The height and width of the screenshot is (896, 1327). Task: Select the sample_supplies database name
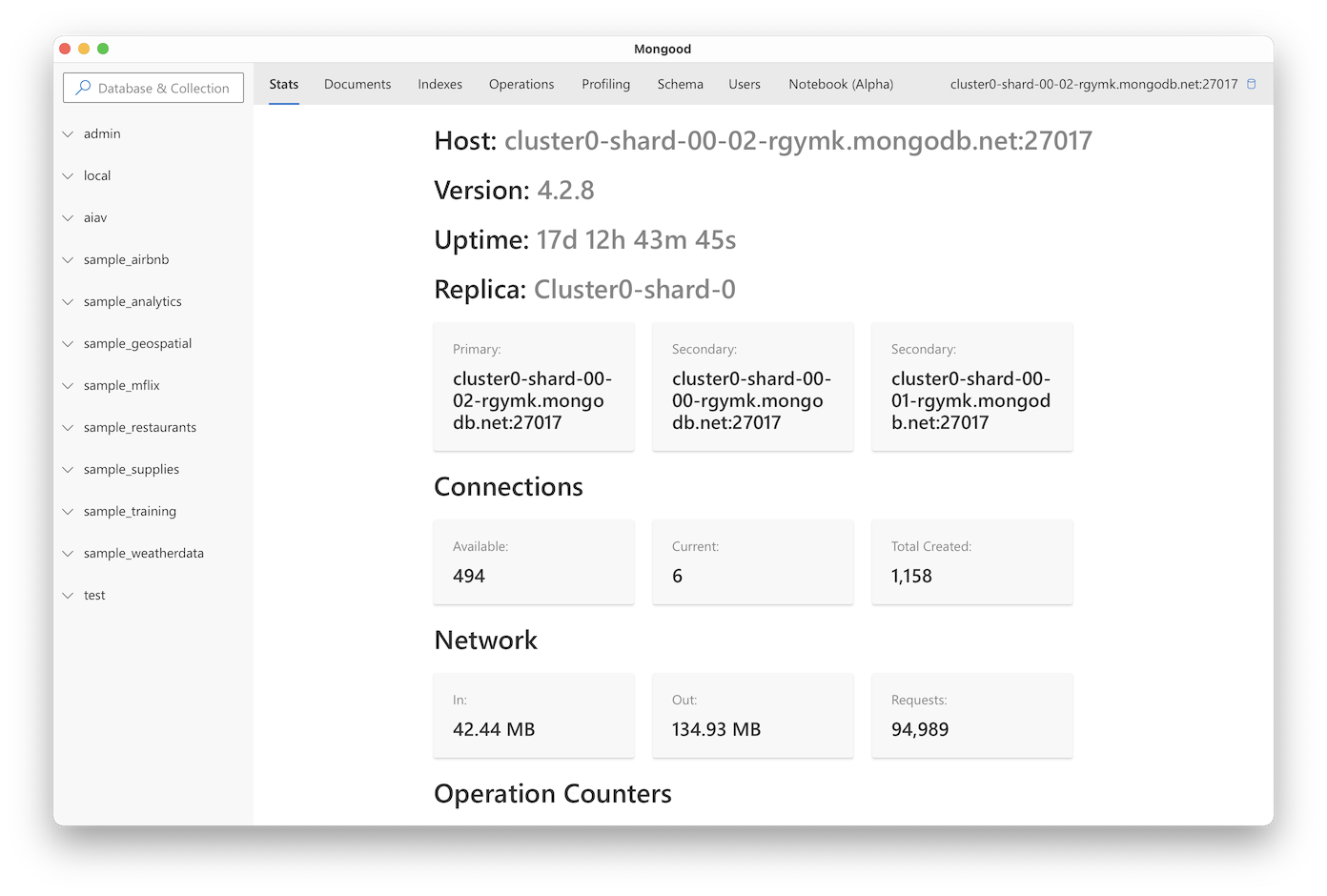tap(132, 469)
